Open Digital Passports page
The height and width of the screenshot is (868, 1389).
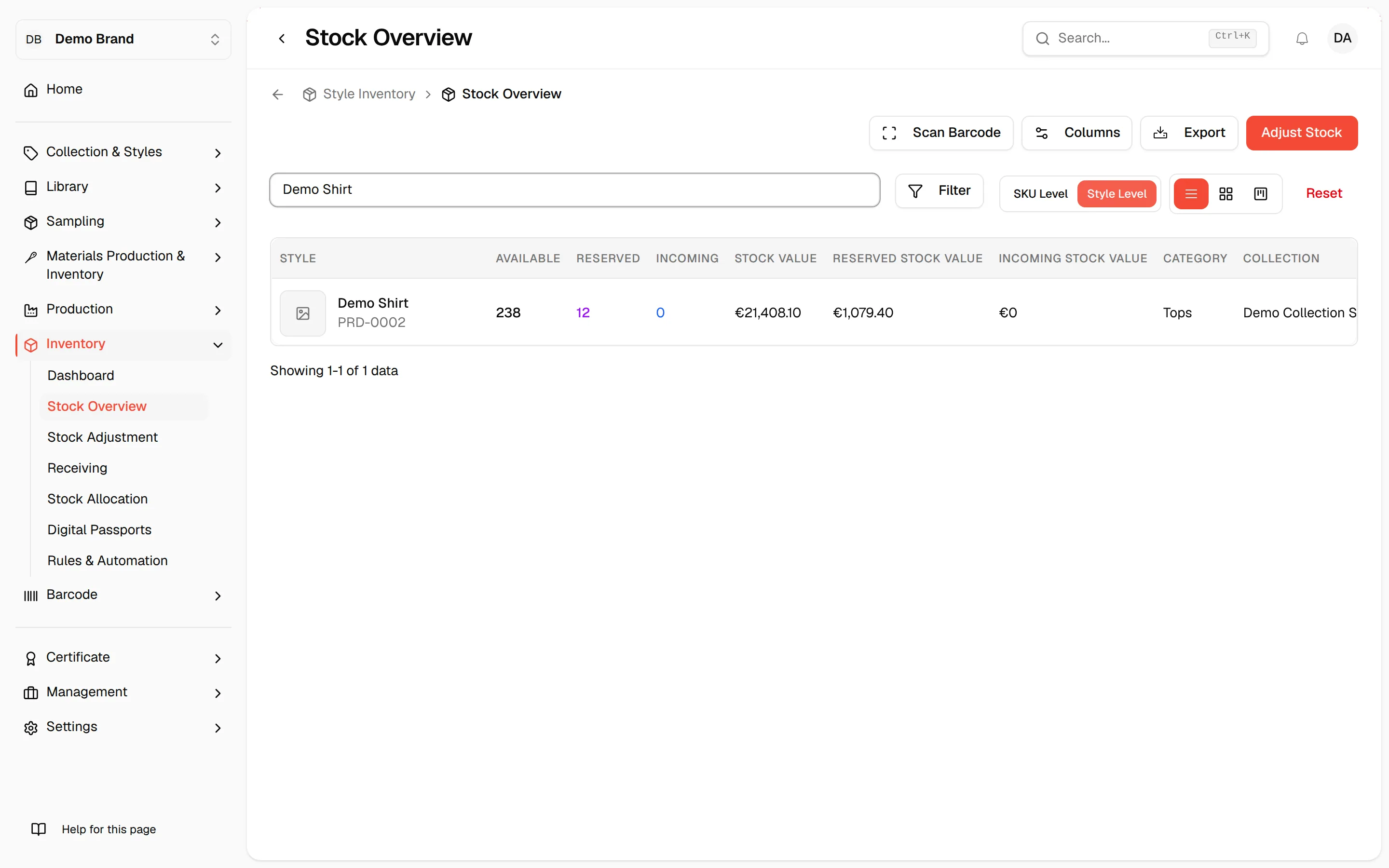pos(99,530)
